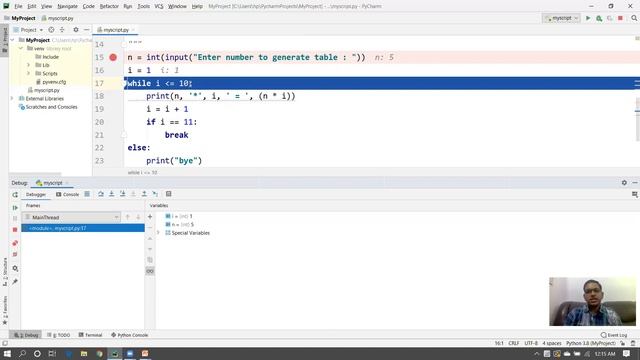Open File Explorer from taskbar

pos(84,353)
